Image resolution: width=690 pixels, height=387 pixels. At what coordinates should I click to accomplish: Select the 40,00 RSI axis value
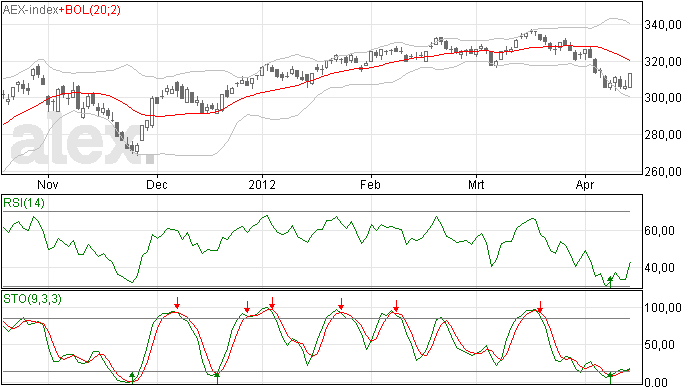coord(659,268)
